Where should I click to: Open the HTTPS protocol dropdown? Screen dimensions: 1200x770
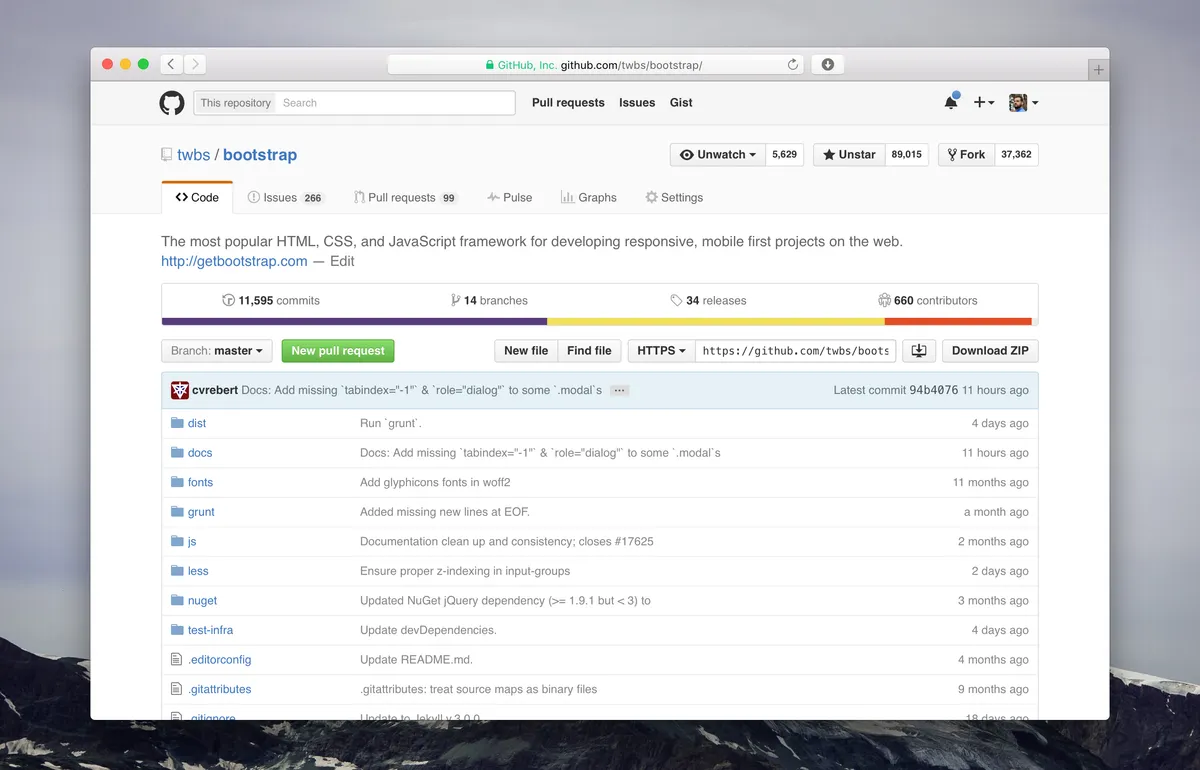click(x=660, y=350)
